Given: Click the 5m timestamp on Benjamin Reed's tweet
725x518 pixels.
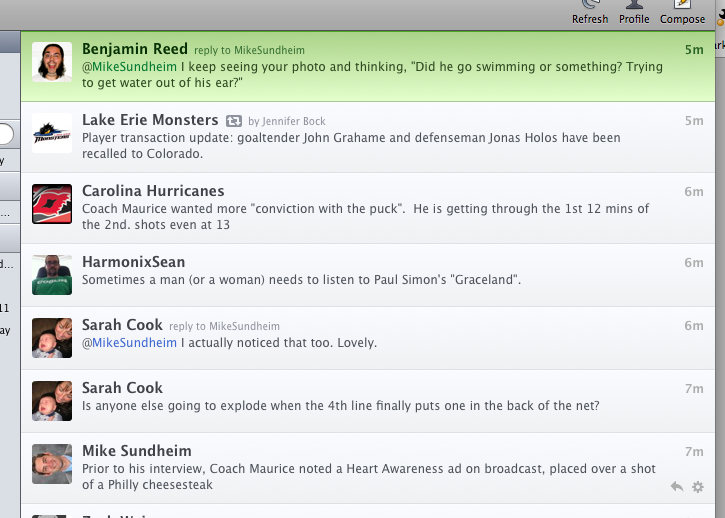Looking at the screenshot, I should [x=694, y=49].
